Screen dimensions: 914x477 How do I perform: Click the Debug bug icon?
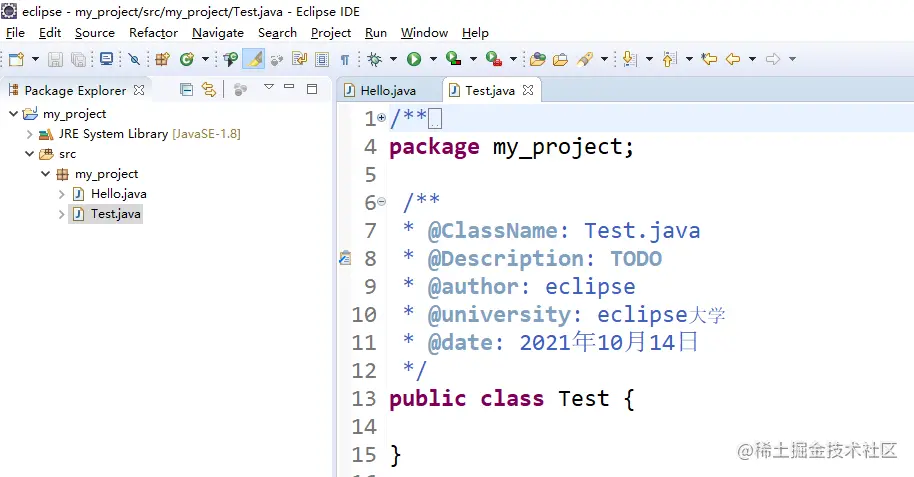pos(374,59)
